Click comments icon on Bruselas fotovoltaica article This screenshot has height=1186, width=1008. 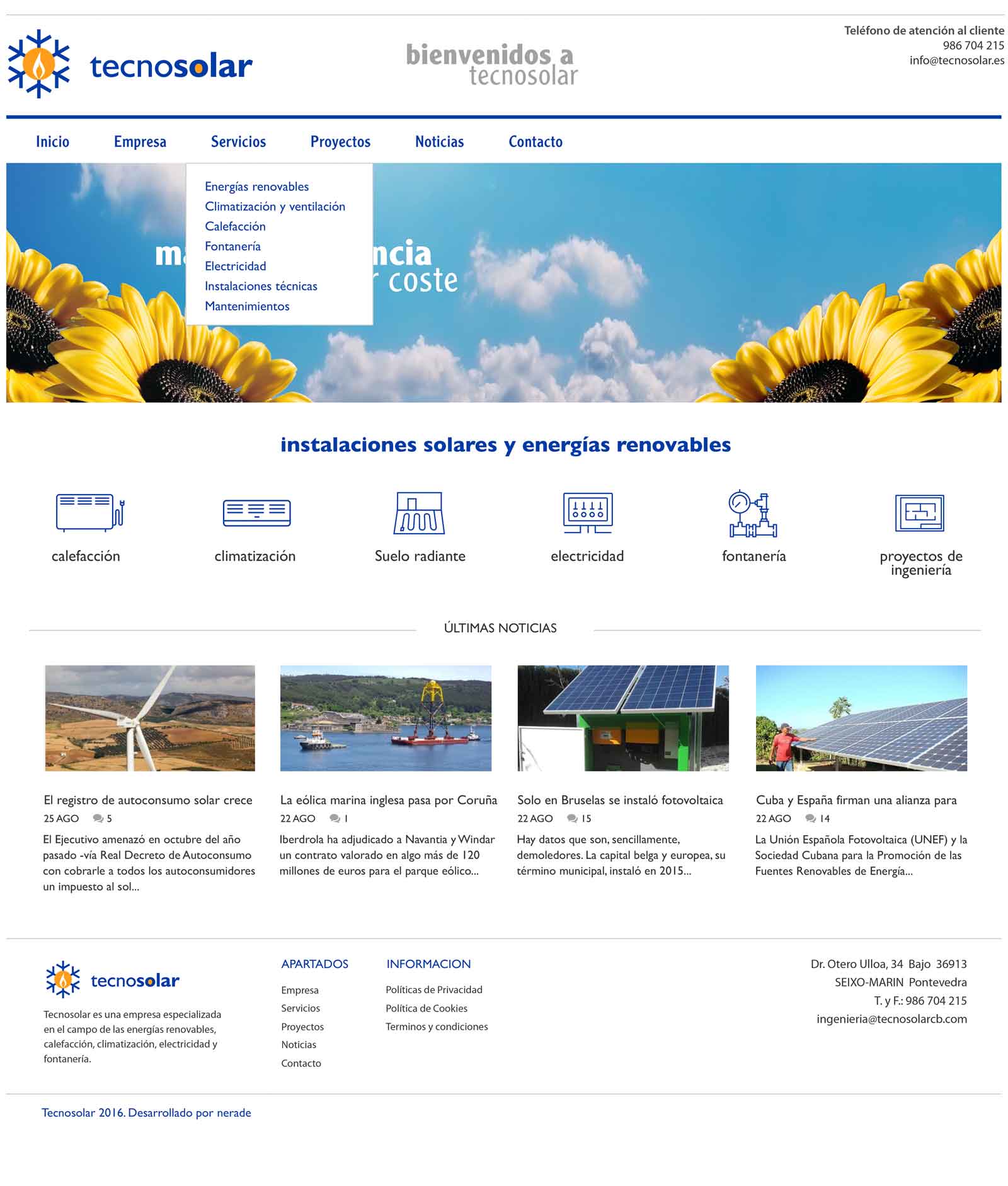pos(572,819)
